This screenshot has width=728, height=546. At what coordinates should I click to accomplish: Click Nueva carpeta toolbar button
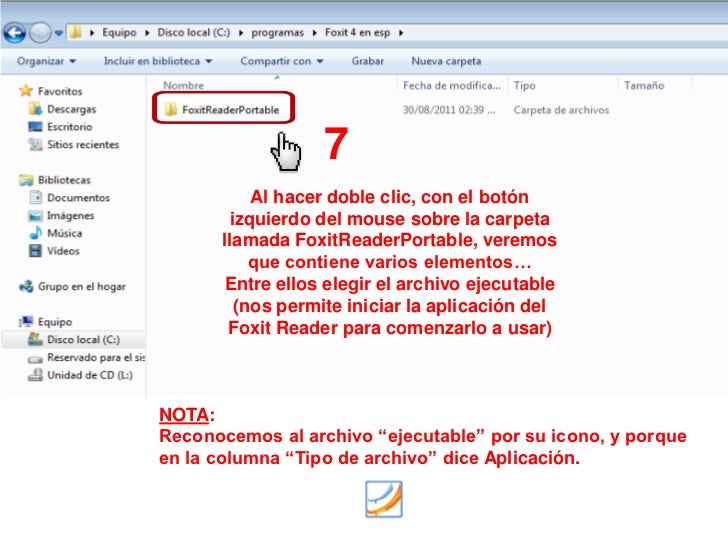tap(446, 61)
